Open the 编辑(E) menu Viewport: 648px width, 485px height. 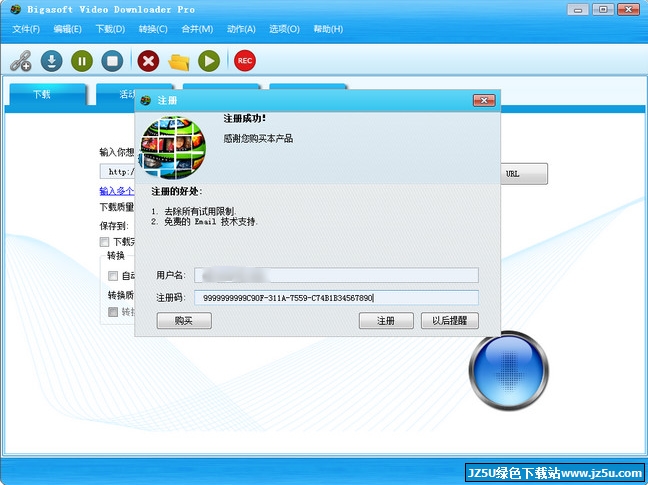[x=68, y=29]
